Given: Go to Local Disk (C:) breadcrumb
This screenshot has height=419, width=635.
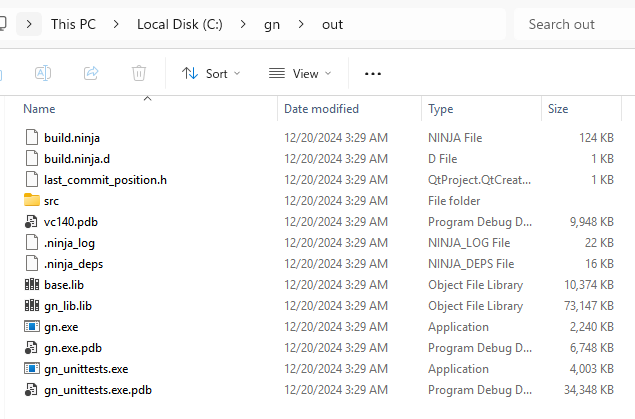Looking at the screenshot, I should point(180,24).
